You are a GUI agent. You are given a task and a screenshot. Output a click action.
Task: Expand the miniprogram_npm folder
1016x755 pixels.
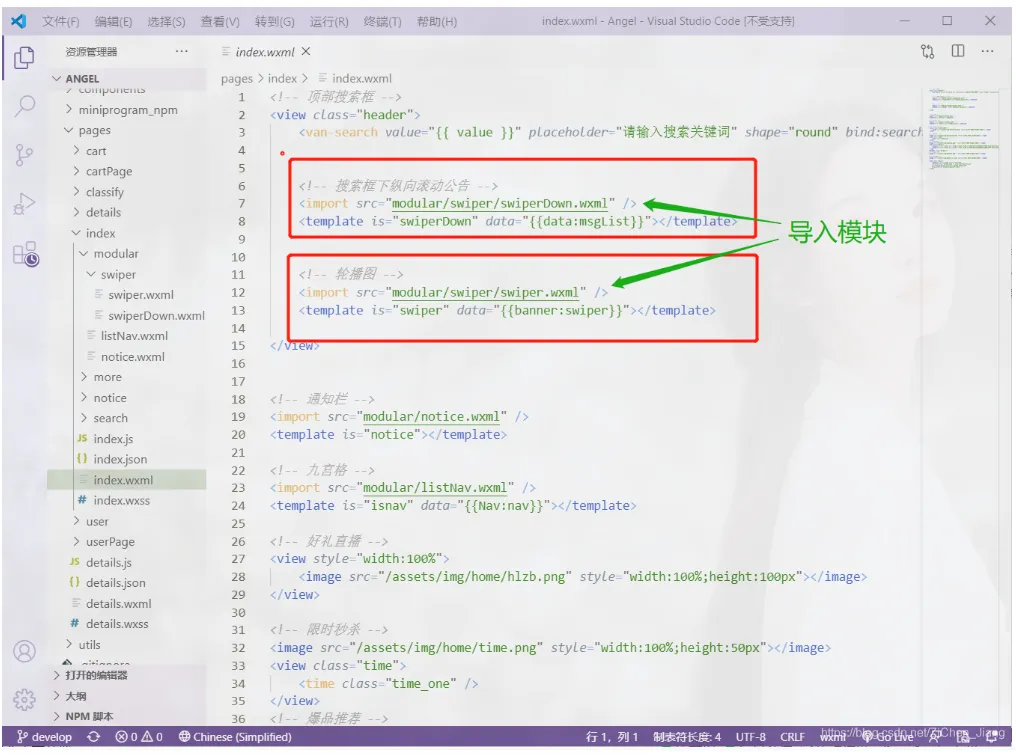(127, 110)
